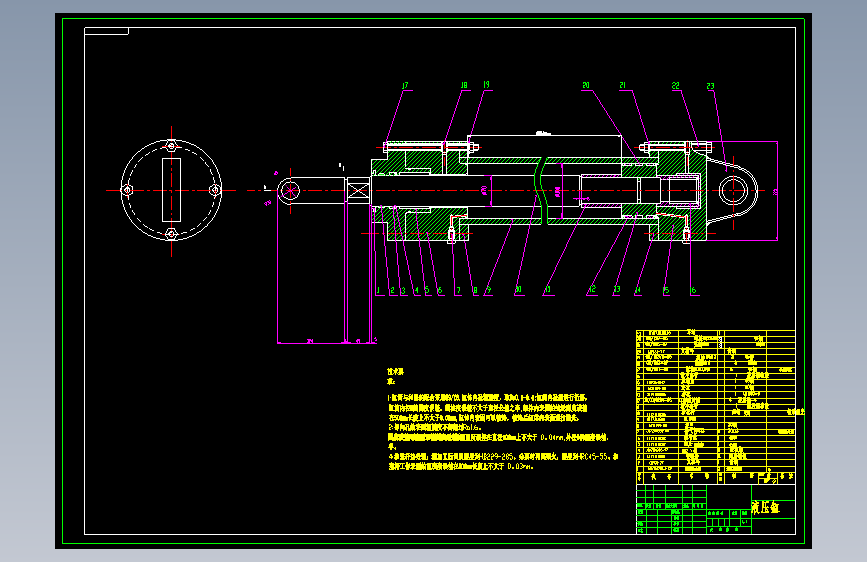Viewport: 867px width, 562px height.
Task: Click the left bolt in circular end view
Action: [127, 190]
